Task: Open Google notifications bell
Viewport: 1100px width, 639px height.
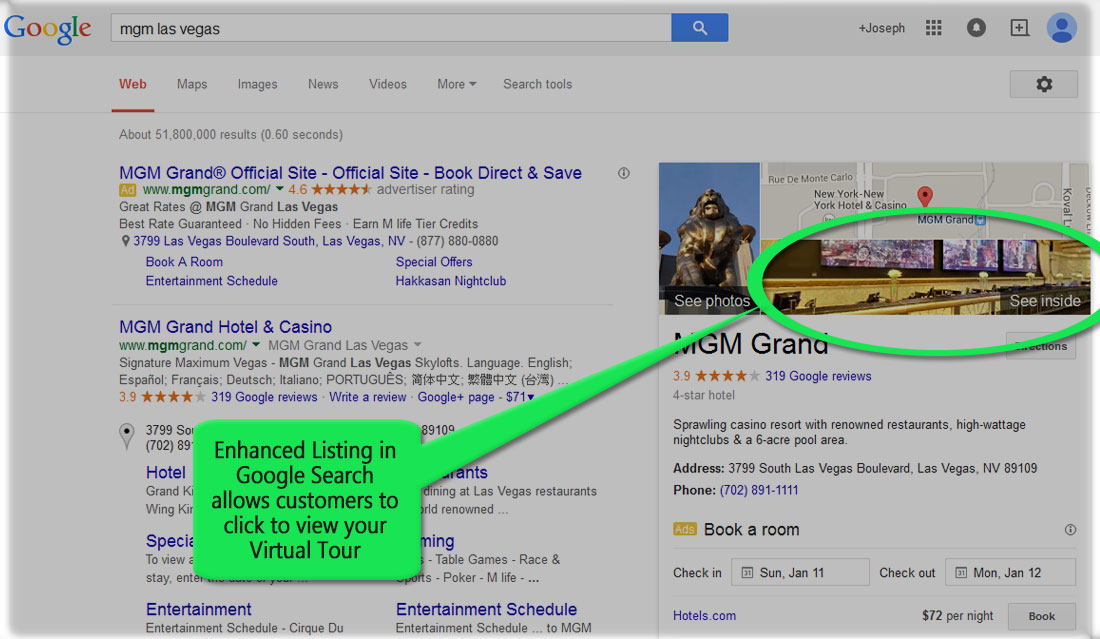Action: (x=976, y=28)
